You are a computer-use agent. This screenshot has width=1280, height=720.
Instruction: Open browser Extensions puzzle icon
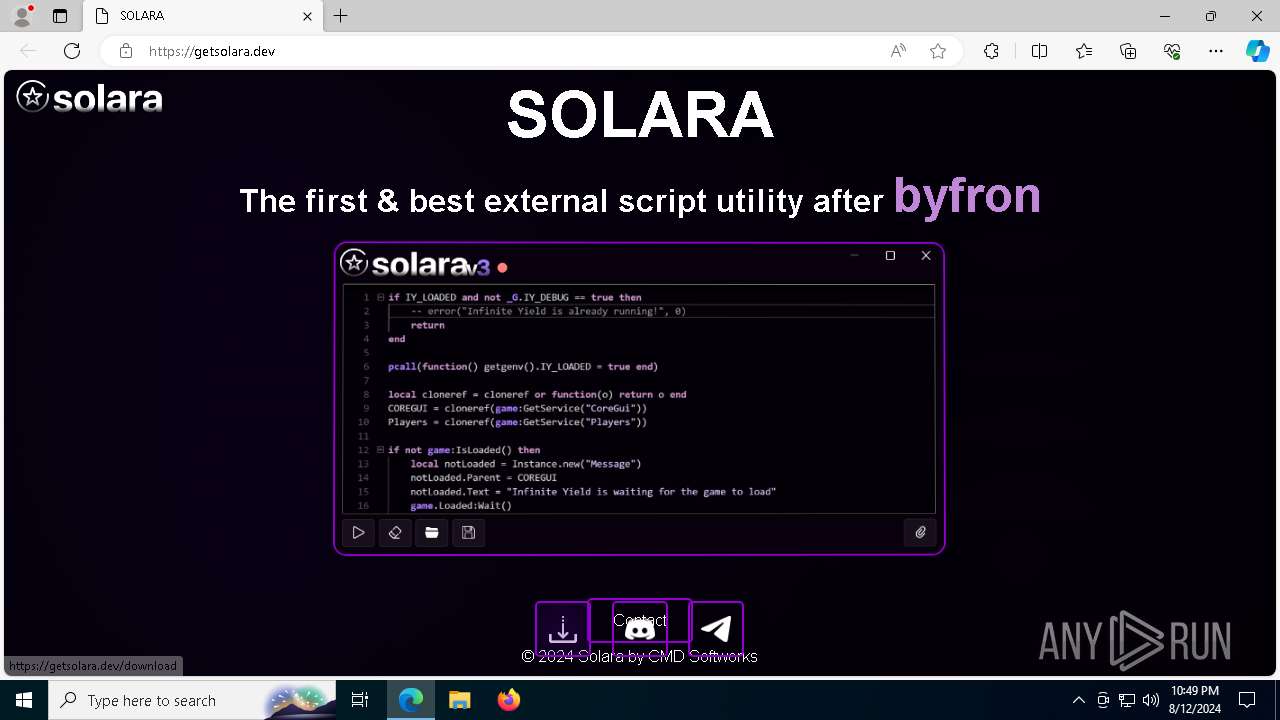tap(991, 51)
